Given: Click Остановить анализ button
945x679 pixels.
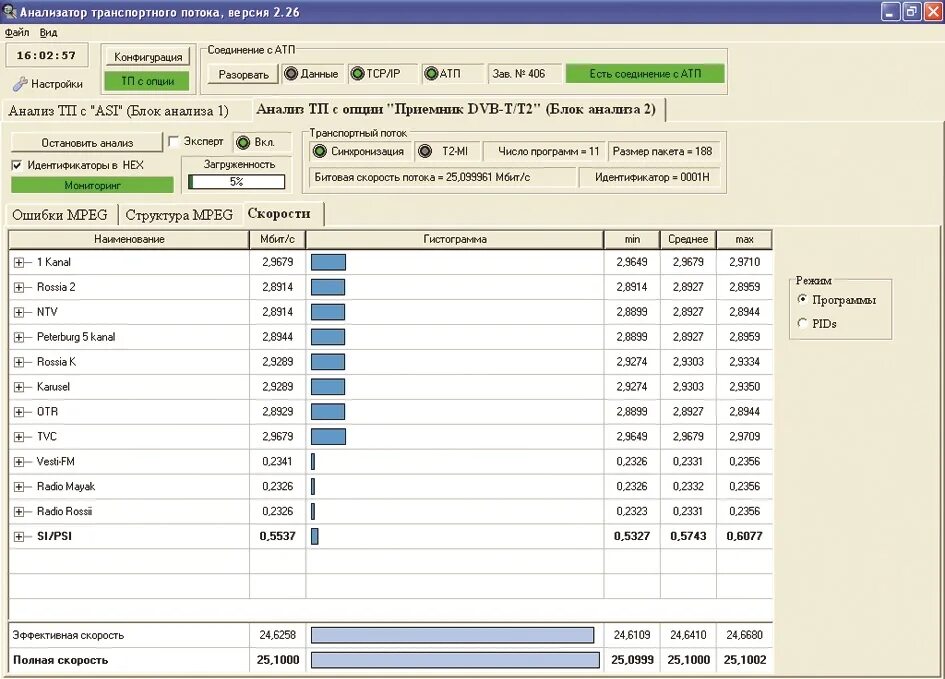Looking at the screenshot, I should pyautogui.click(x=87, y=143).
